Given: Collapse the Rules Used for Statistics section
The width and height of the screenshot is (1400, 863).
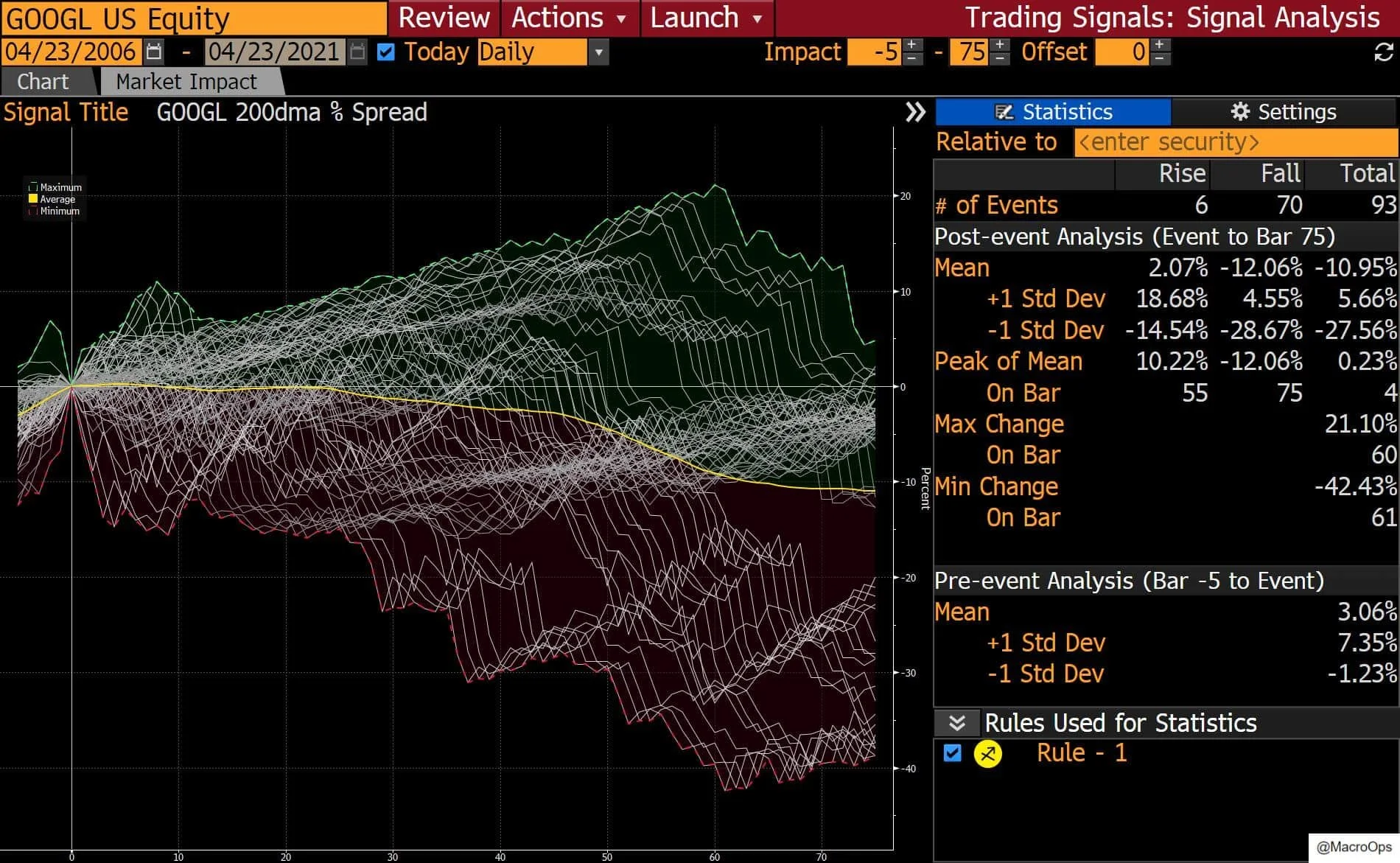Looking at the screenshot, I should tap(956, 723).
